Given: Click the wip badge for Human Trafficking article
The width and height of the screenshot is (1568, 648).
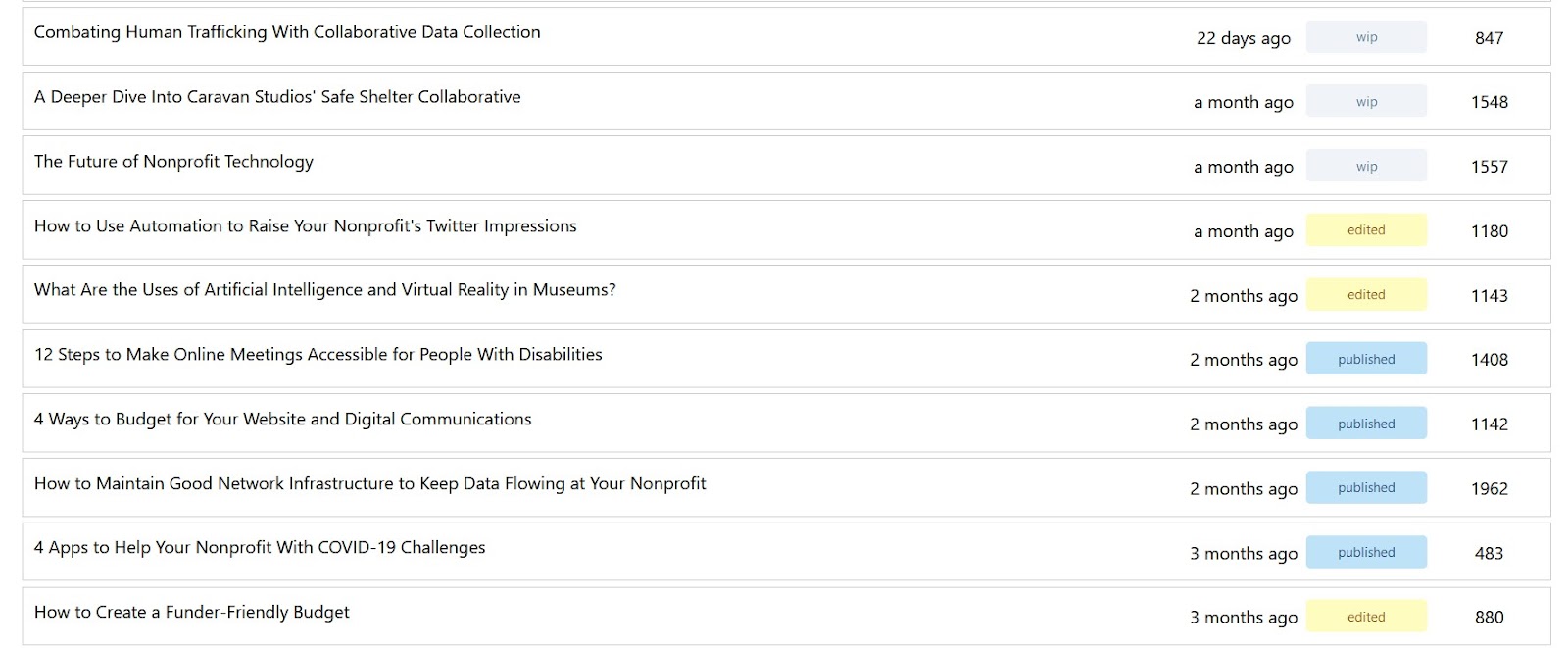Looking at the screenshot, I should click(1366, 37).
